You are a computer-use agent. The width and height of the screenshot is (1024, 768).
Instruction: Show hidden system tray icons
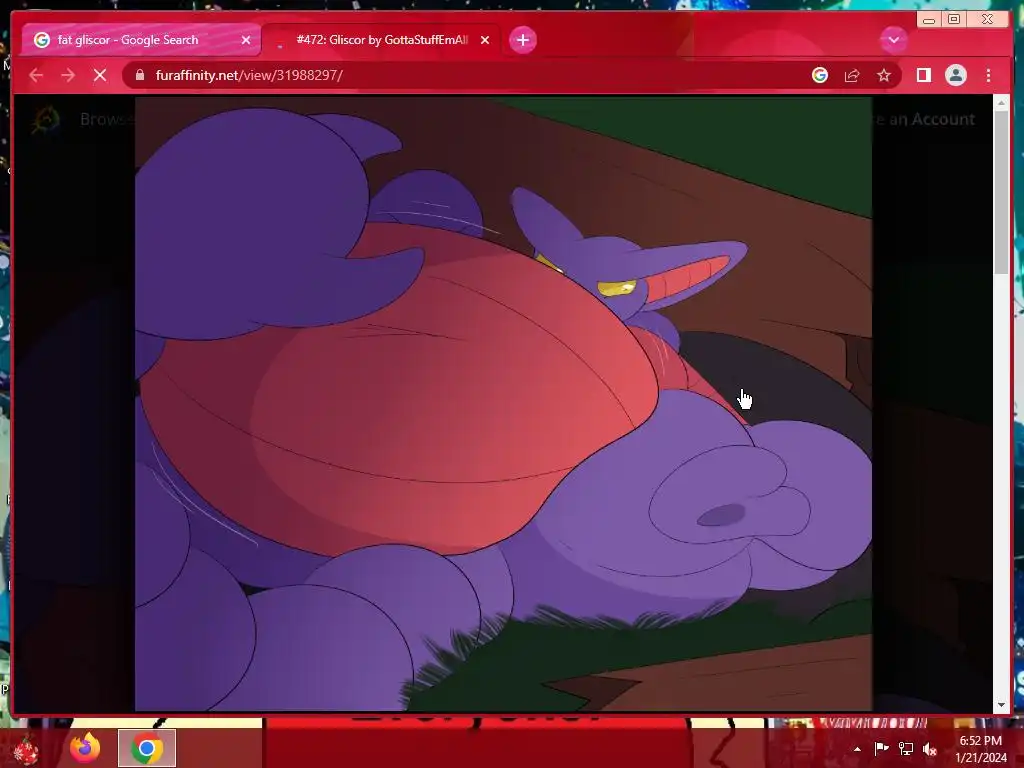coord(857,749)
